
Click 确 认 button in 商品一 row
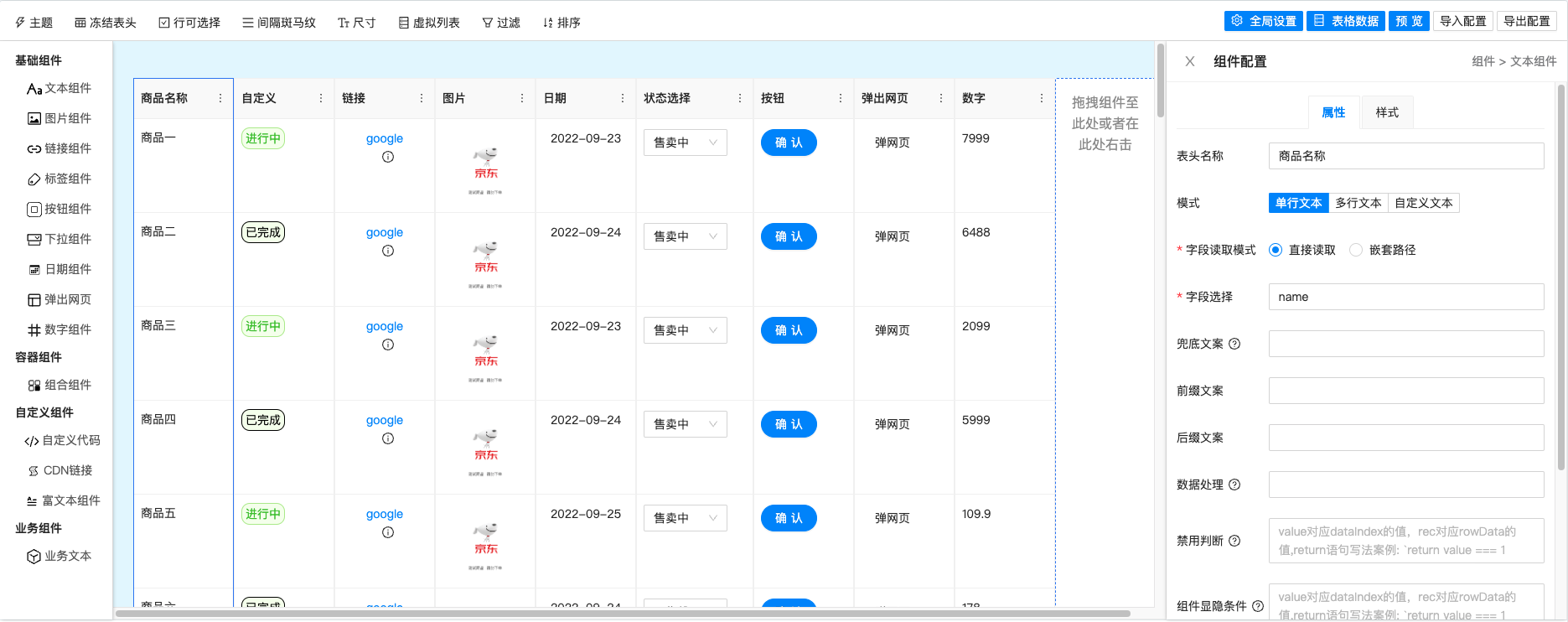(x=789, y=143)
